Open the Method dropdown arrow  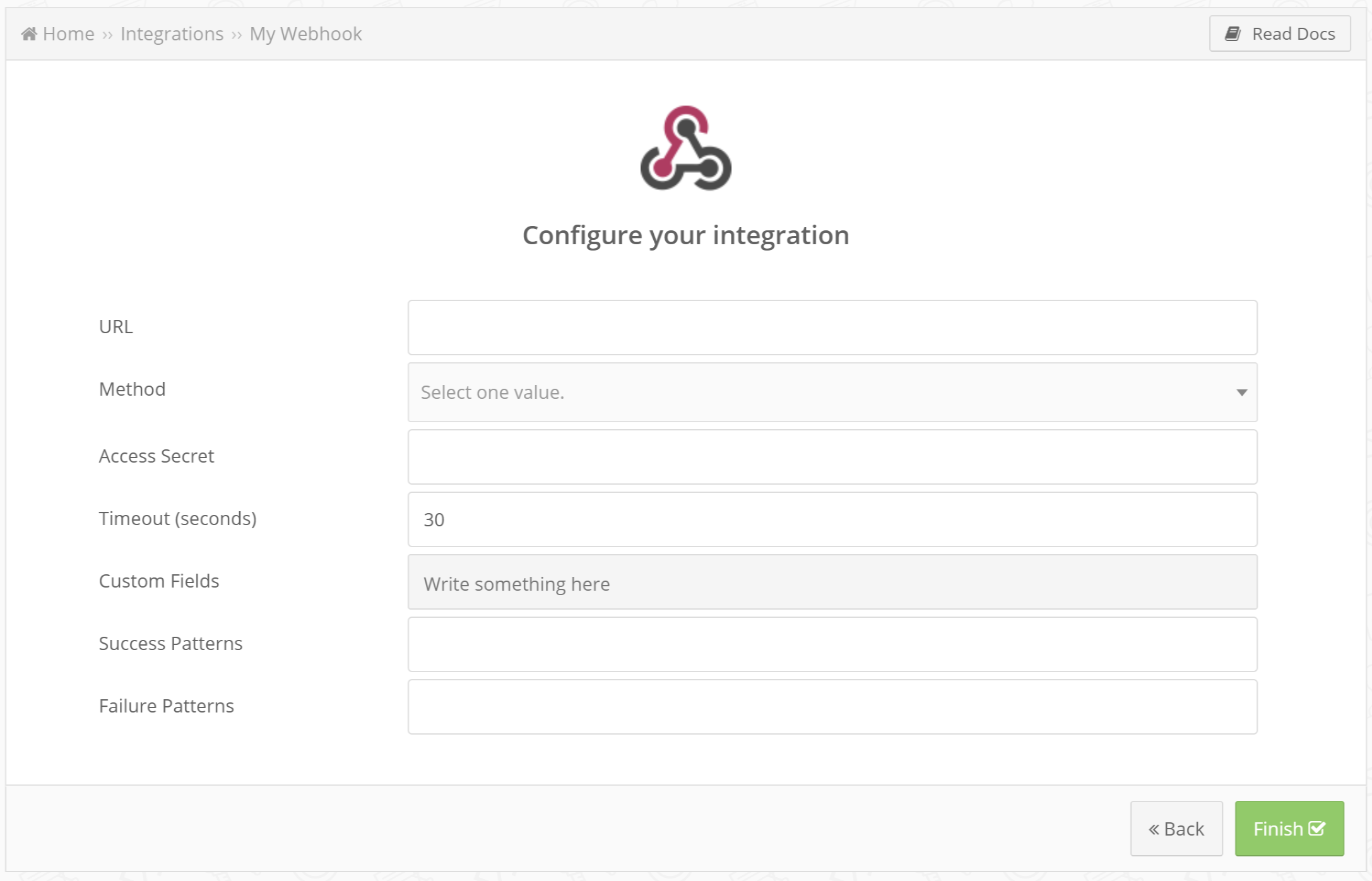tap(1241, 393)
